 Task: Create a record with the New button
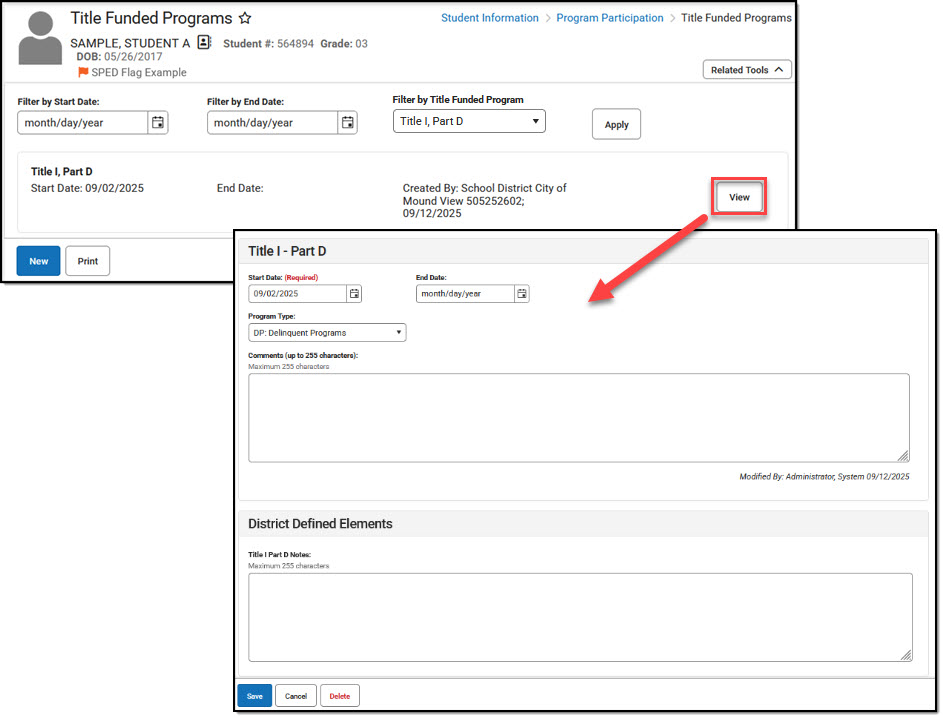point(38,260)
